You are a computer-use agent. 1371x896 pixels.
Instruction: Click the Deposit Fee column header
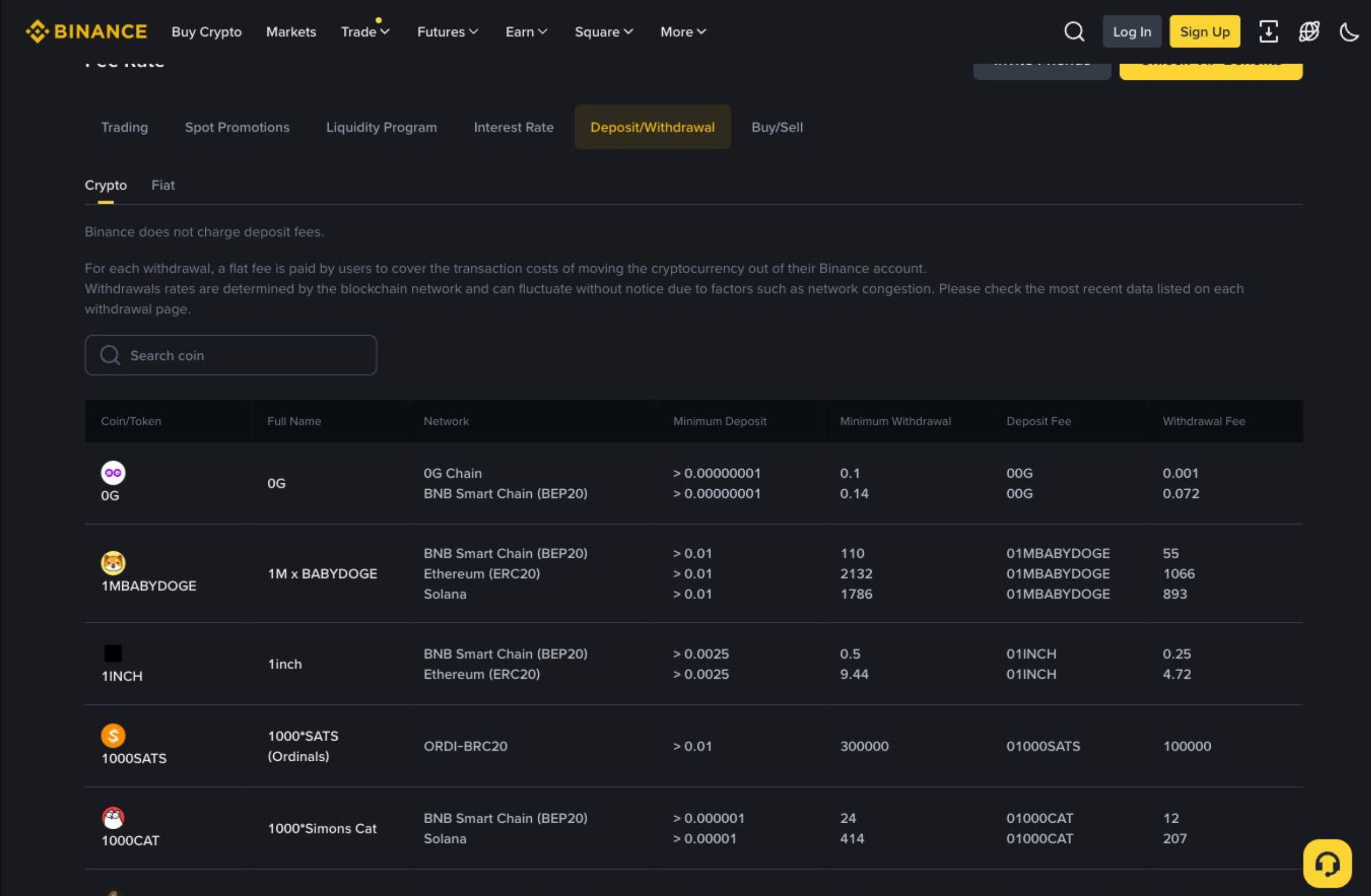1038,421
